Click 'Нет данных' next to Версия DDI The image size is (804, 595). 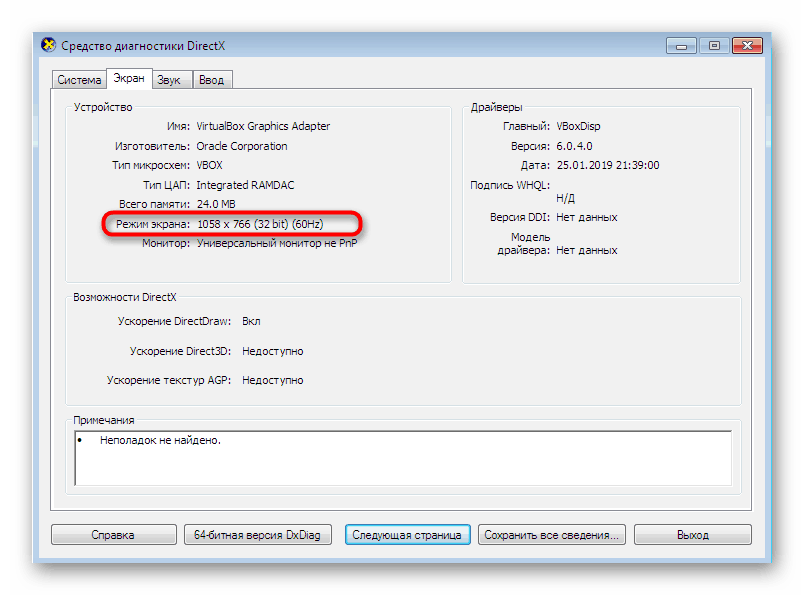(x=587, y=217)
